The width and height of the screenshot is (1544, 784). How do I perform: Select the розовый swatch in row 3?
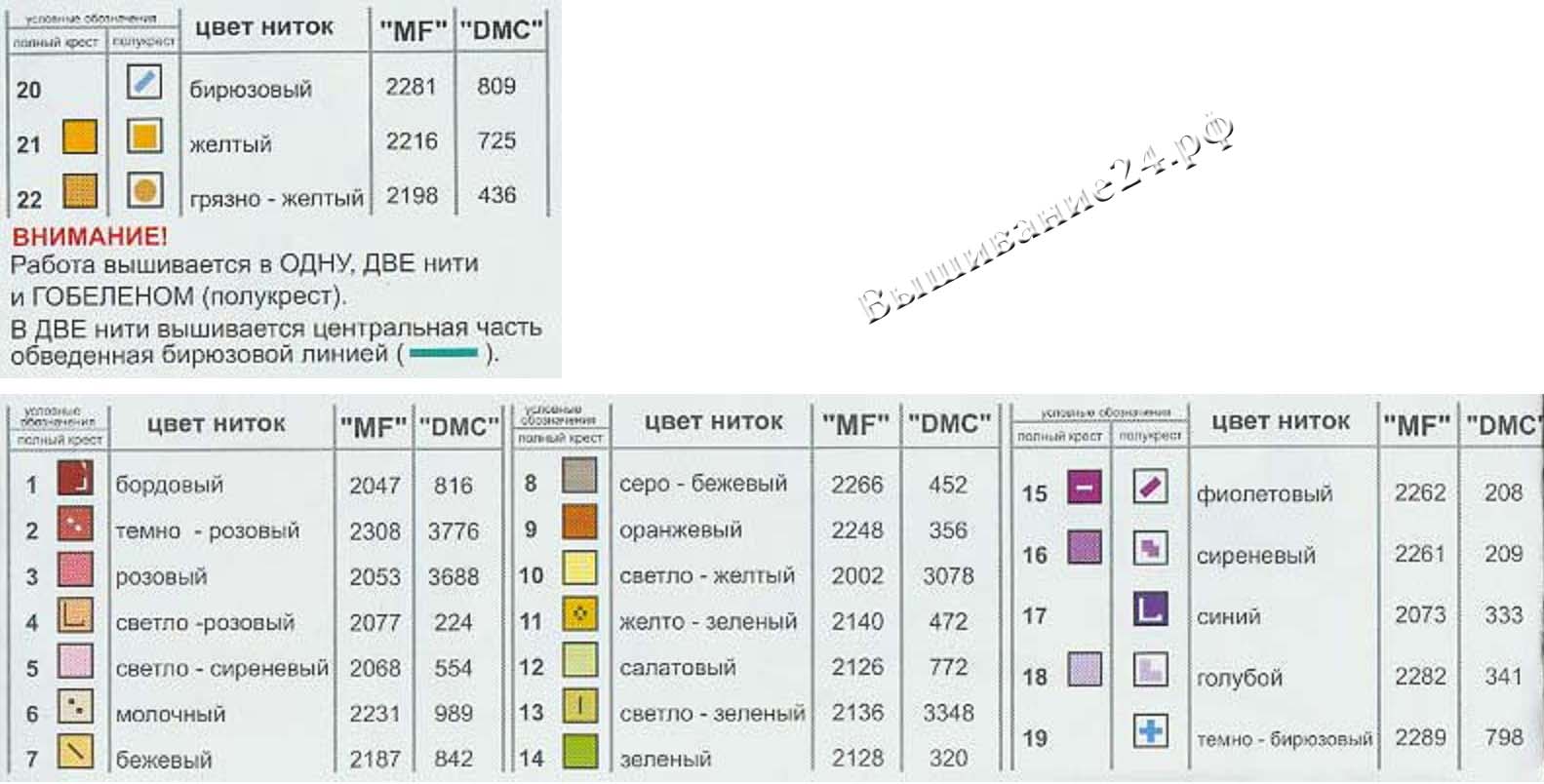coord(74,569)
